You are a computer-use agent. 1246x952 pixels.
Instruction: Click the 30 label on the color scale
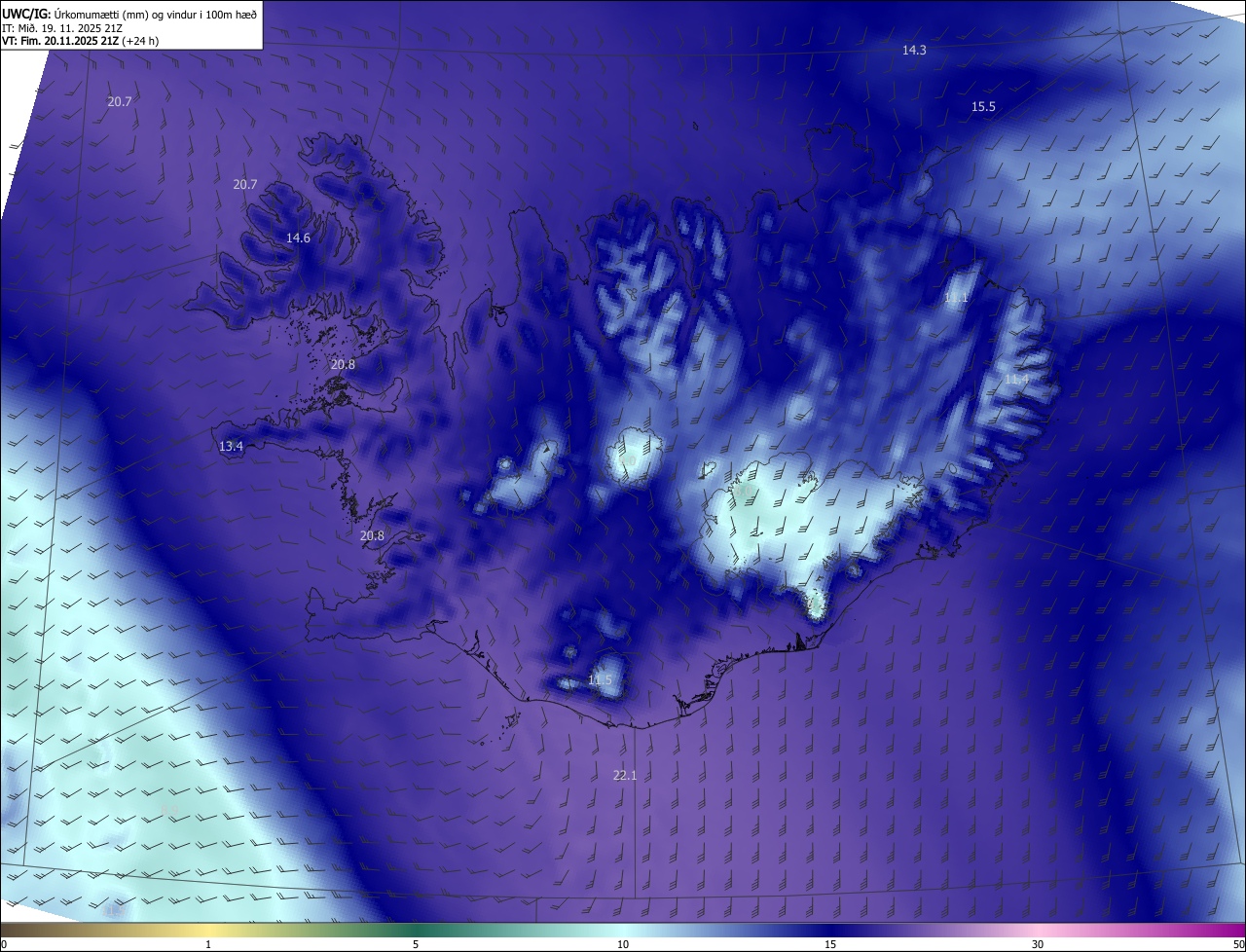(1038, 945)
